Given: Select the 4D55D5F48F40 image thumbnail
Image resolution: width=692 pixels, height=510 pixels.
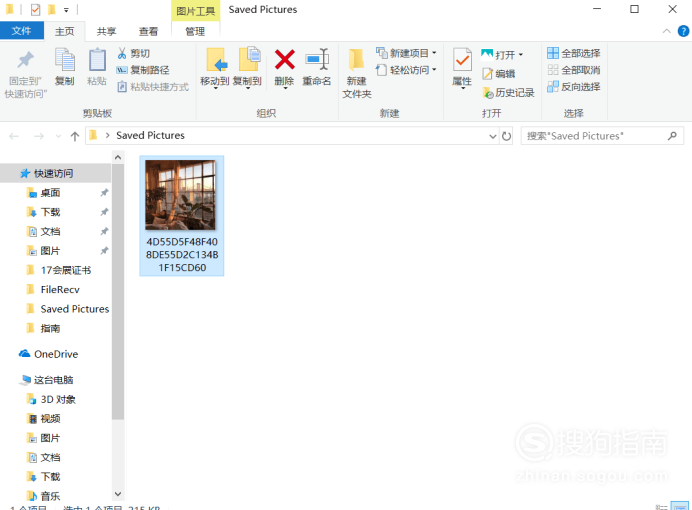Looking at the screenshot, I should coord(181,195).
